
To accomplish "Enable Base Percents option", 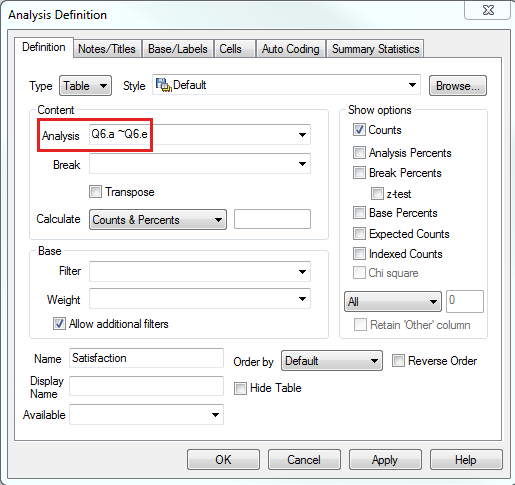I will point(359,213).
